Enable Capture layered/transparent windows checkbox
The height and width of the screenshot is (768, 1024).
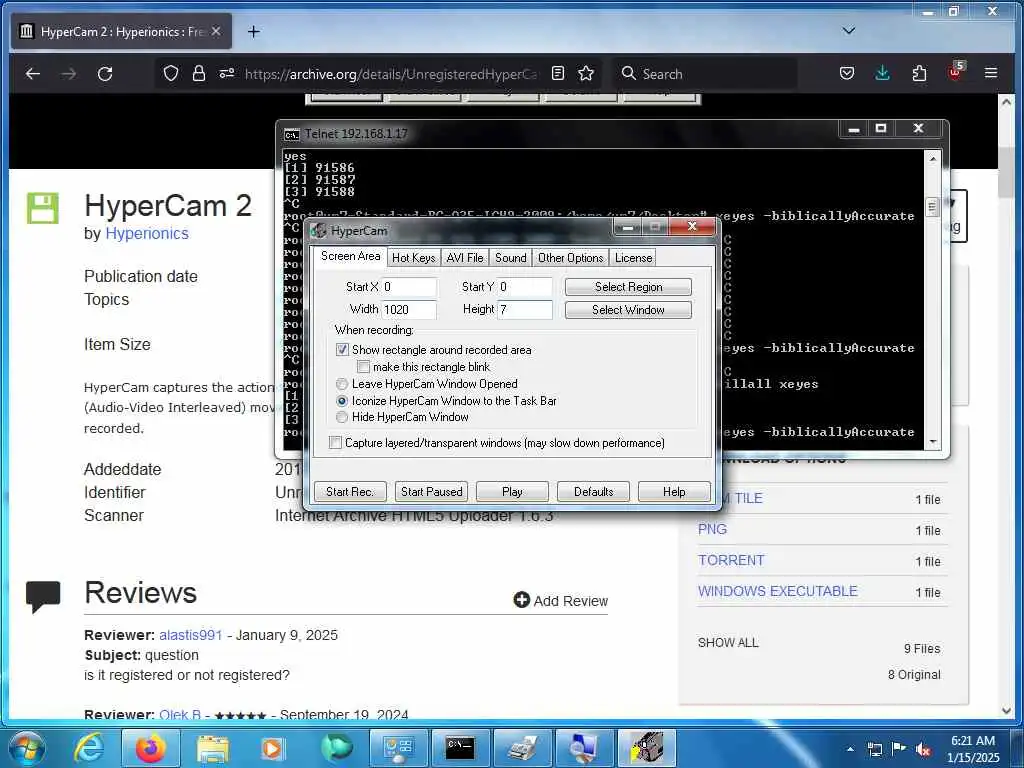(x=336, y=443)
